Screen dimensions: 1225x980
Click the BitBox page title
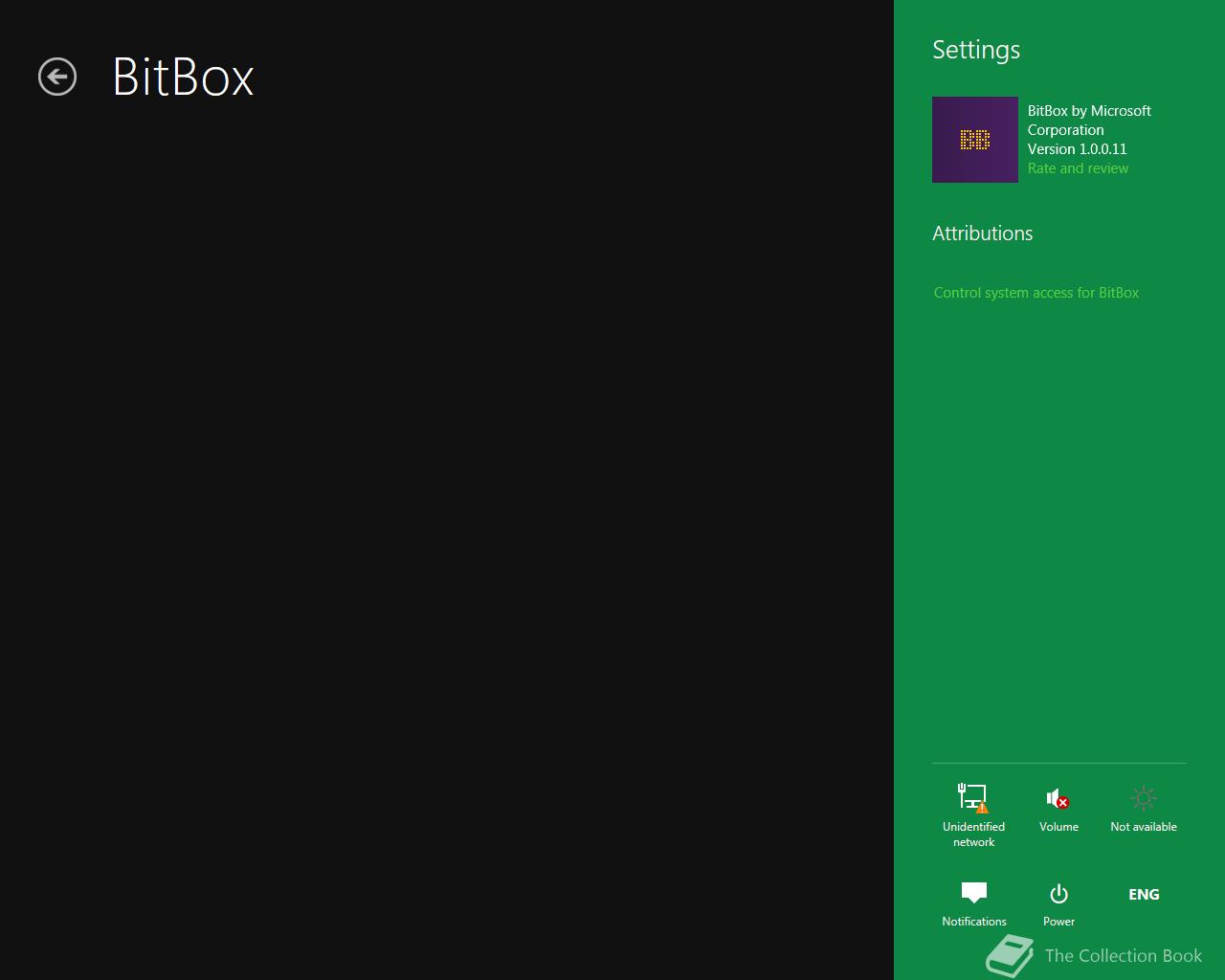pos(183,77)
